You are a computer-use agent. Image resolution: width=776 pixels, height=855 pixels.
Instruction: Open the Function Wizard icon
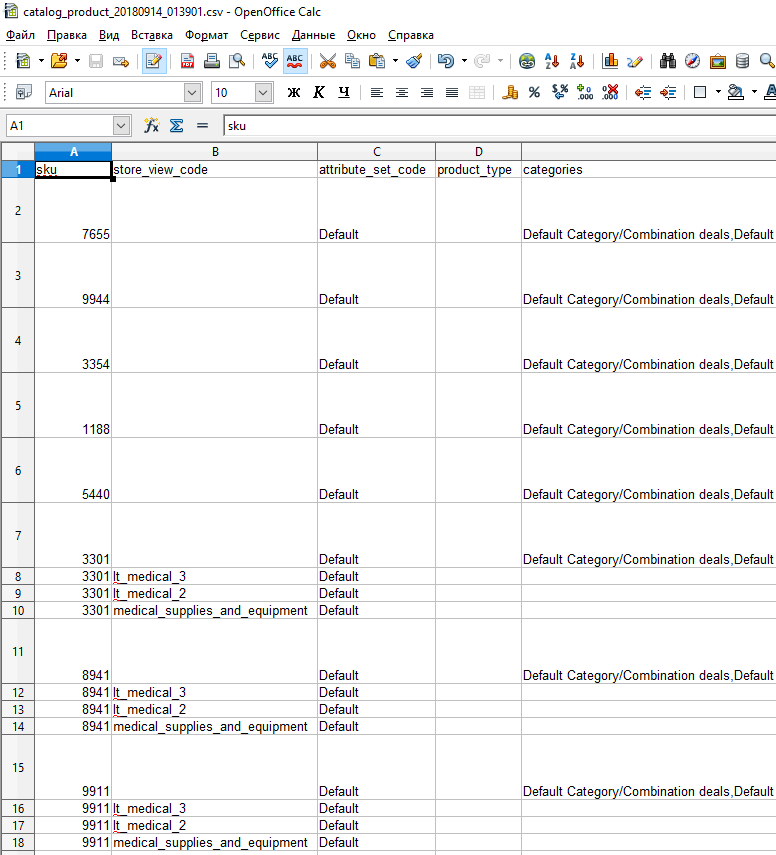point(152,126)
